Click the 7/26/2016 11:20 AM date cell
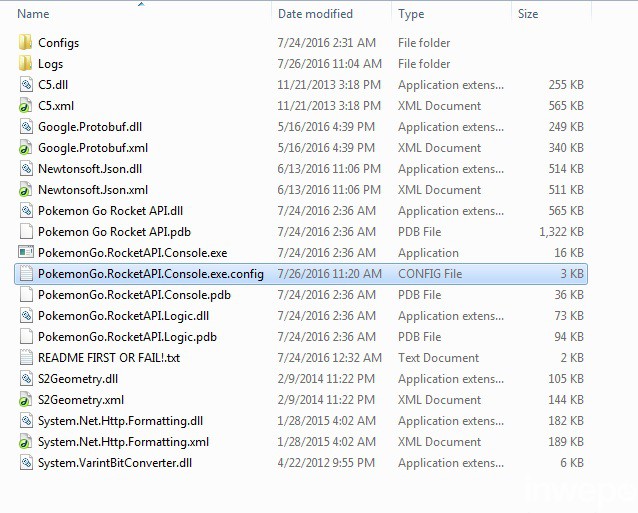Image resolution: width=638 pixels, height=513 pixels. [329, 274]
